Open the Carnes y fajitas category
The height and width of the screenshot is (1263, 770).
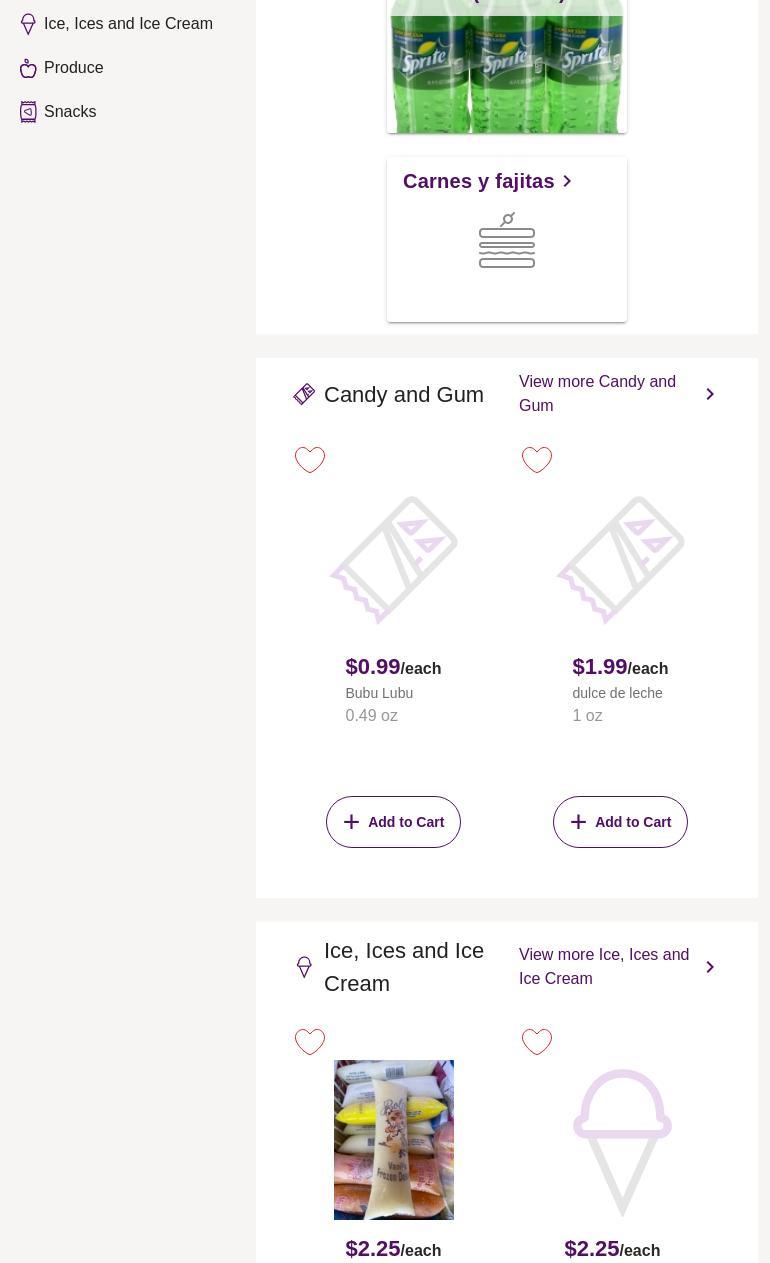(x=487, y=181)
